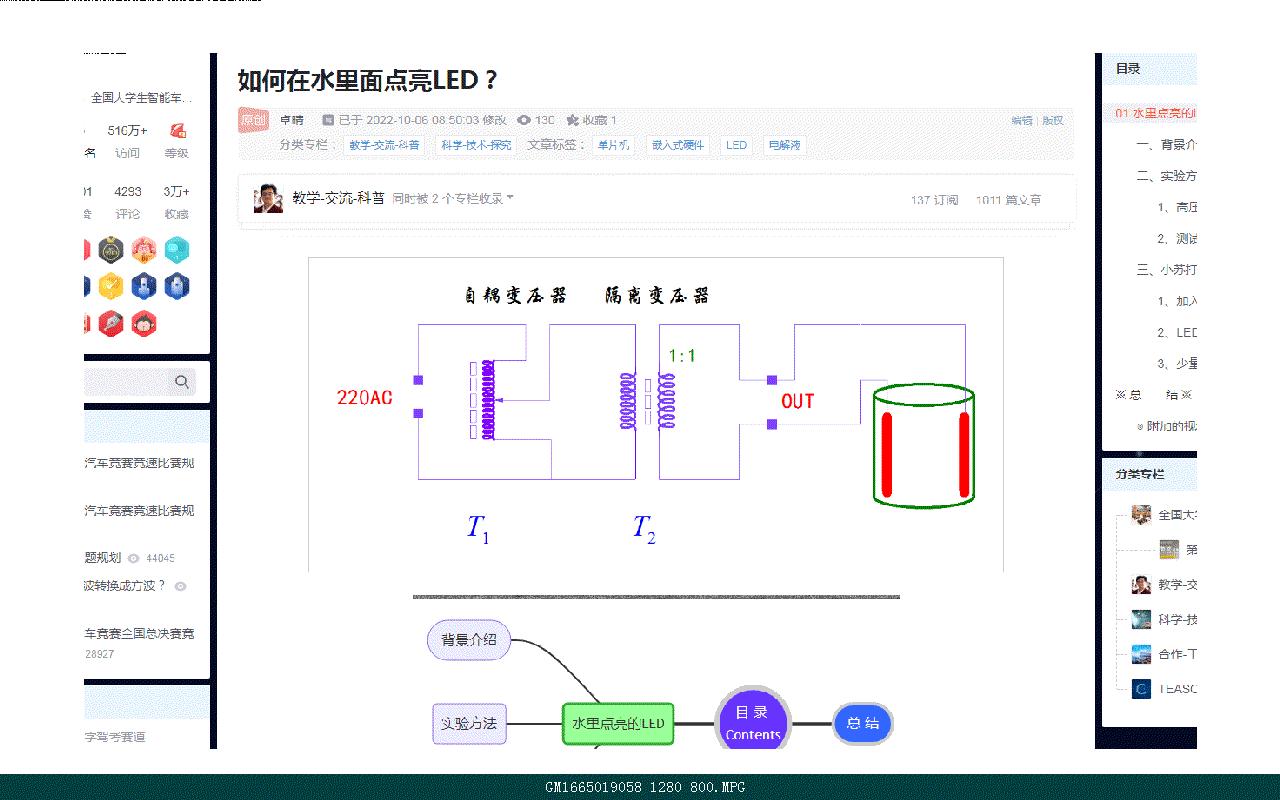
Task: Click the purple 目录 Contents node in the mind map
Action: tap(752, 722)
